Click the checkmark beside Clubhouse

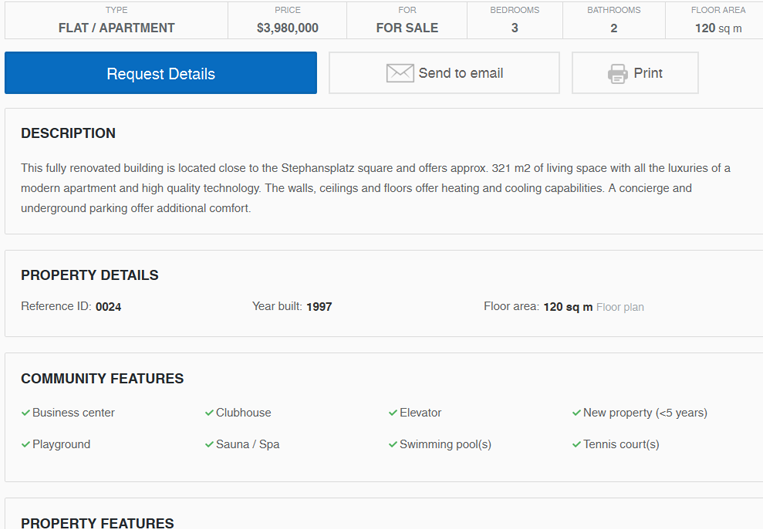tap(209, 413)
